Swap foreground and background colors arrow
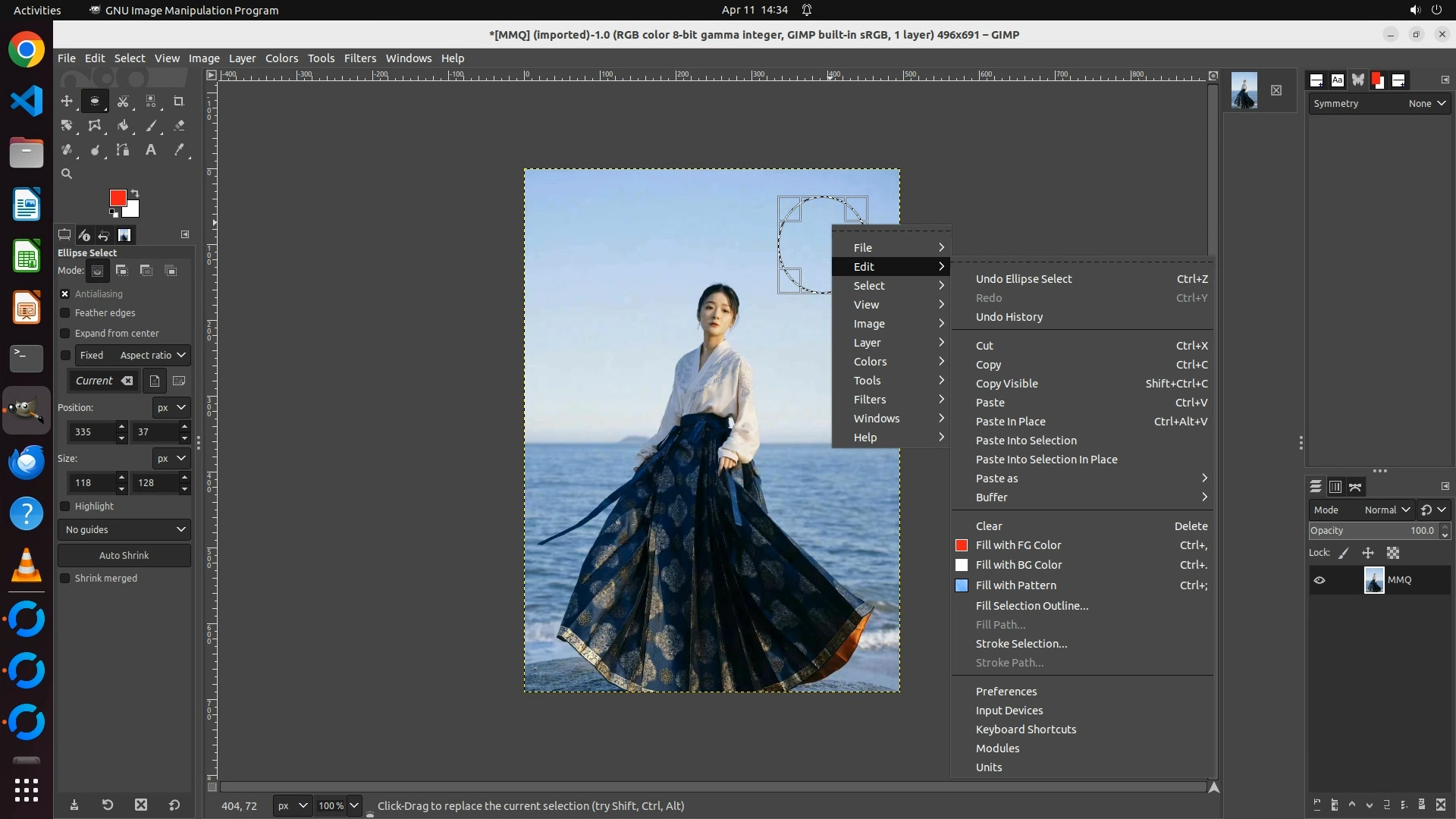Image resolution: width=1456 pixels, height=819 pixels. pos(135,193)
